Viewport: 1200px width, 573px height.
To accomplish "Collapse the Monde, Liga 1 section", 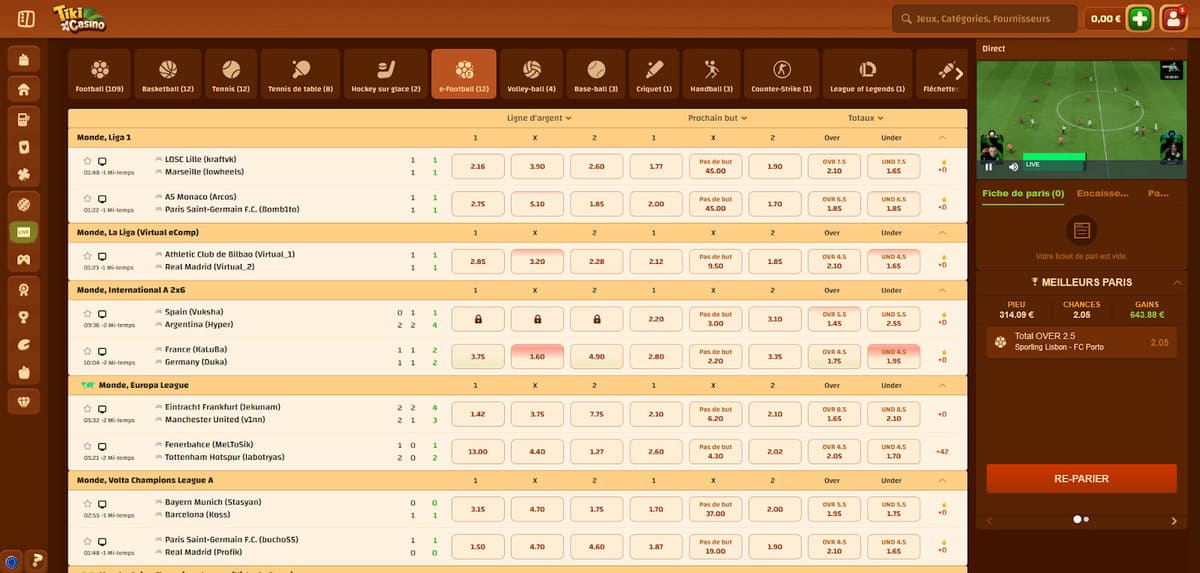I will [941, 137].
